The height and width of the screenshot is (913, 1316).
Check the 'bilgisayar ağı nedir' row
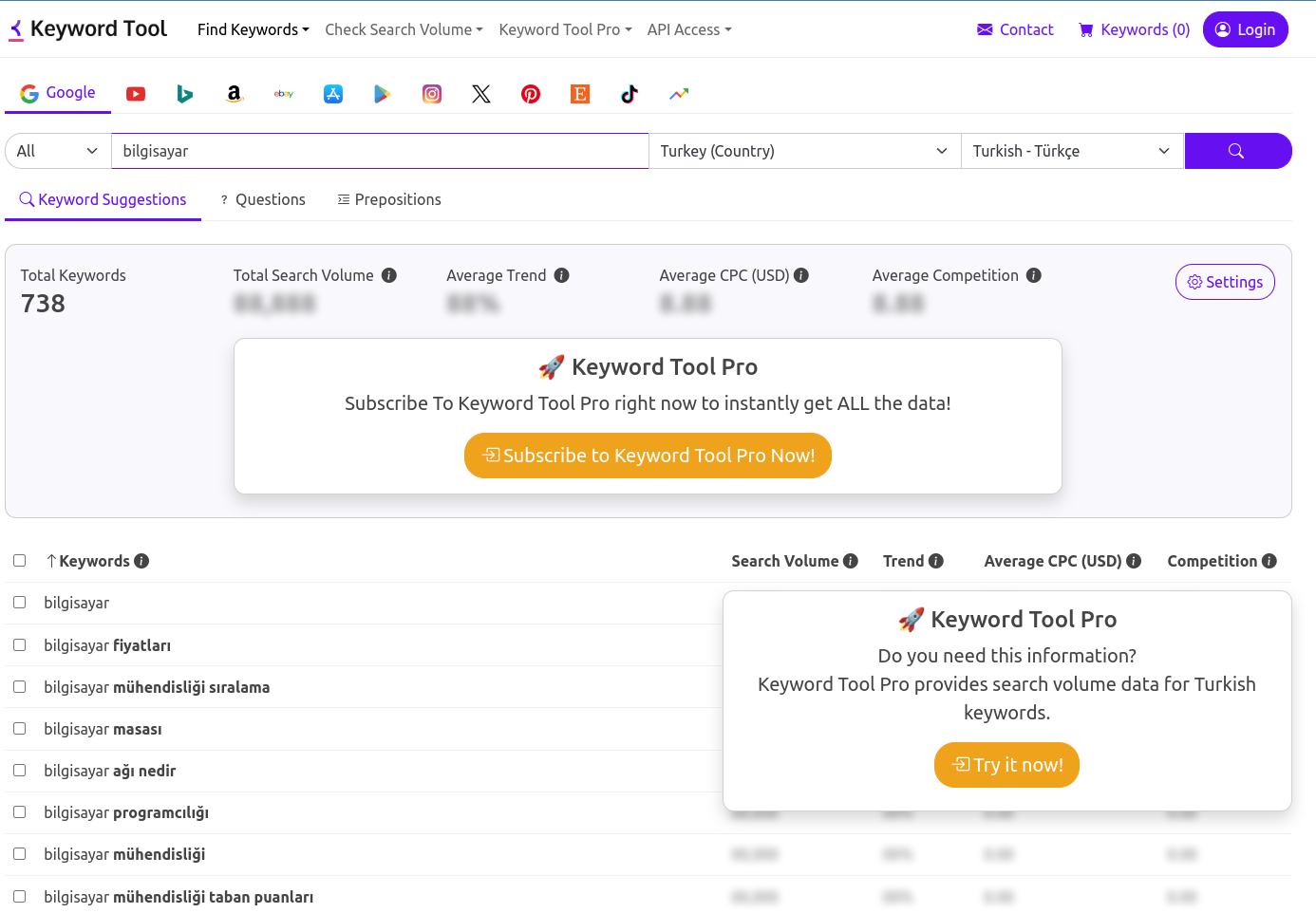[19, 771]
